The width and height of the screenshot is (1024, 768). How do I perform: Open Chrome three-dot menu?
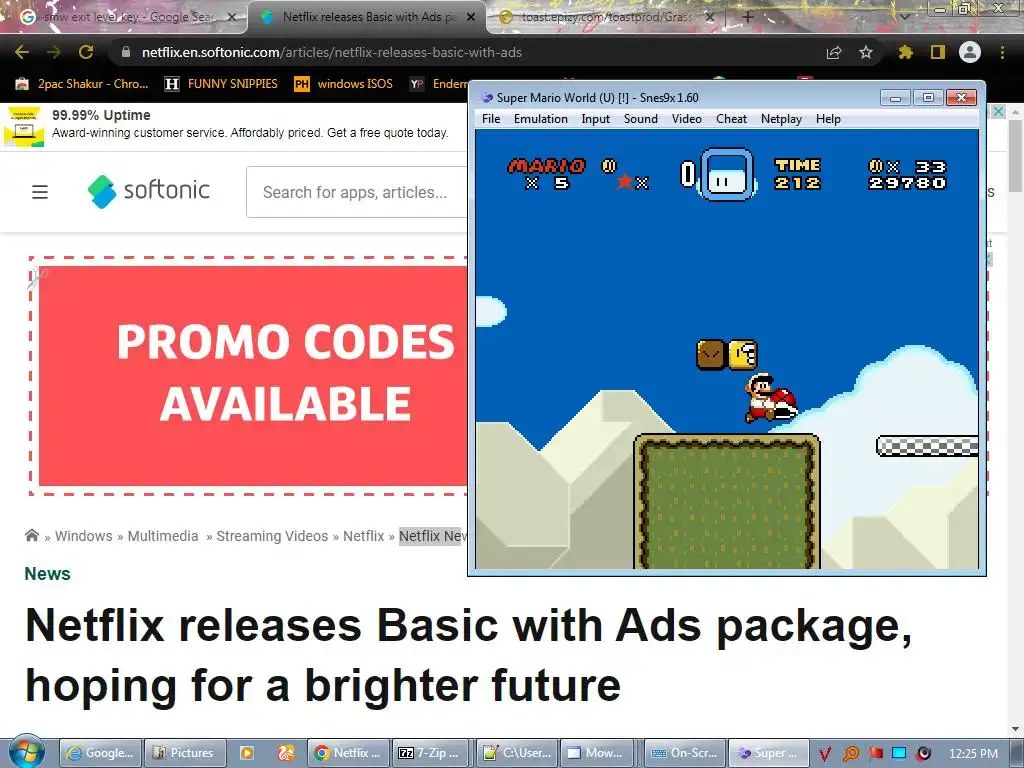(x=1002, y=52)
